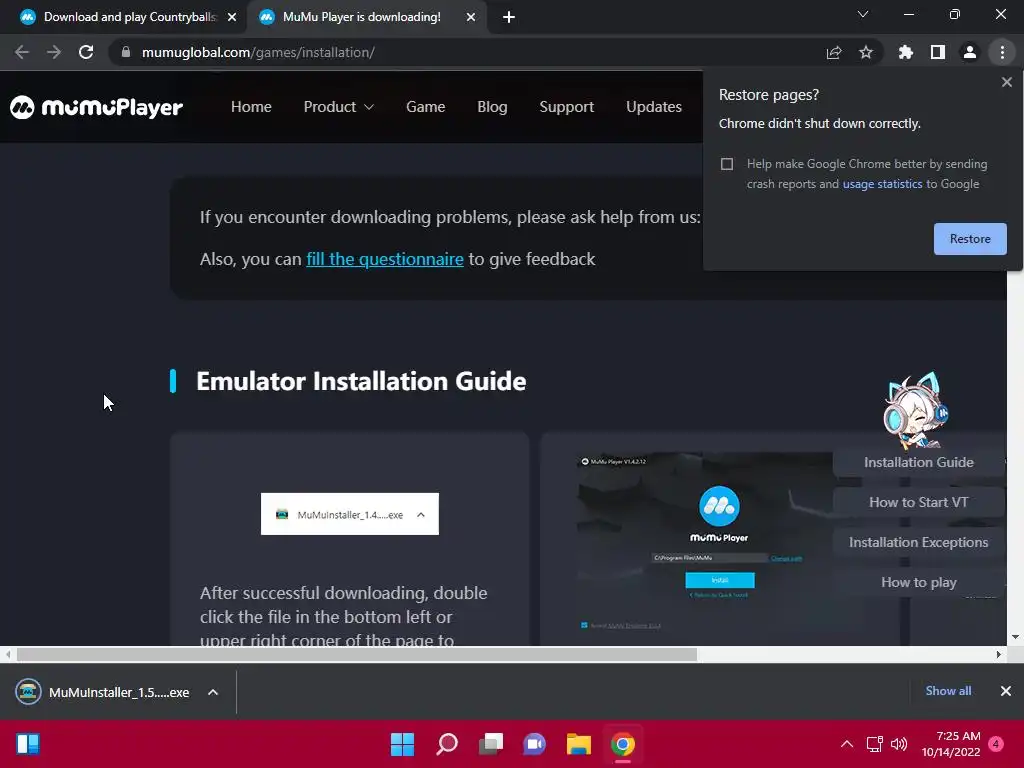Viewport: 1024px width, 768px height.
Task: Open the Home nav item
Action: click(x=251, y=107)
